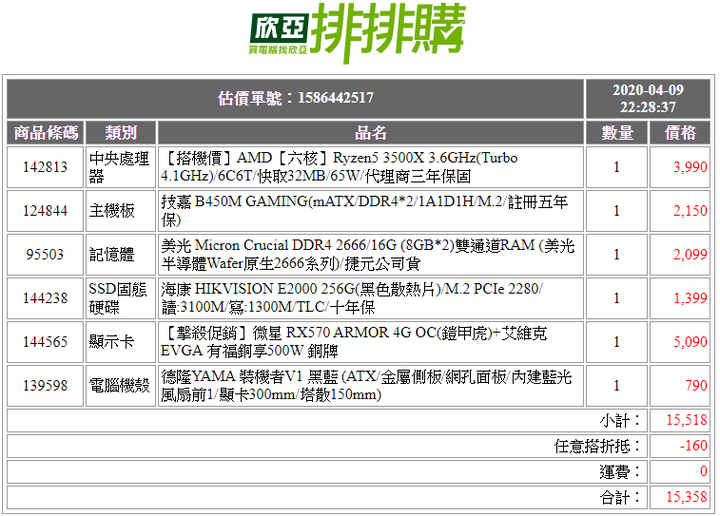The width and height of the screenshot is (720, 516).
Task: Click the price 790
Action: (x=696, y=386)
